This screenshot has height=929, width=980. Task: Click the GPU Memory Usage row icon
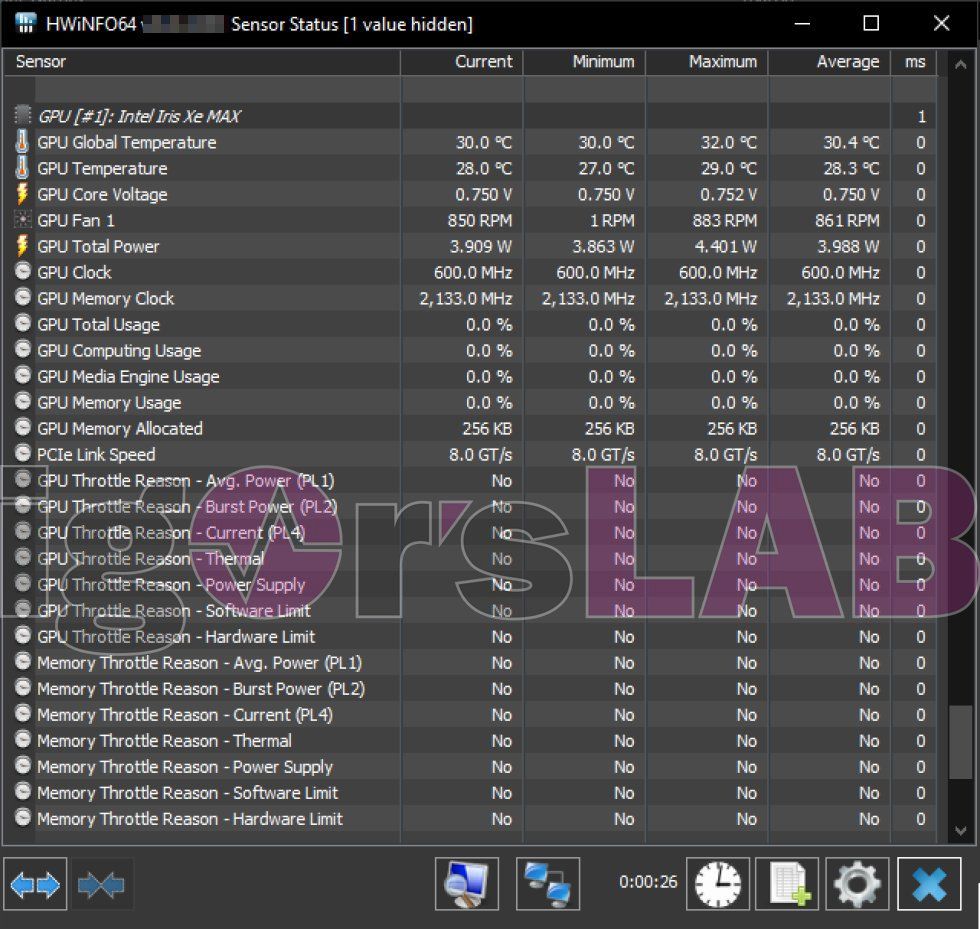pos(22,401)
